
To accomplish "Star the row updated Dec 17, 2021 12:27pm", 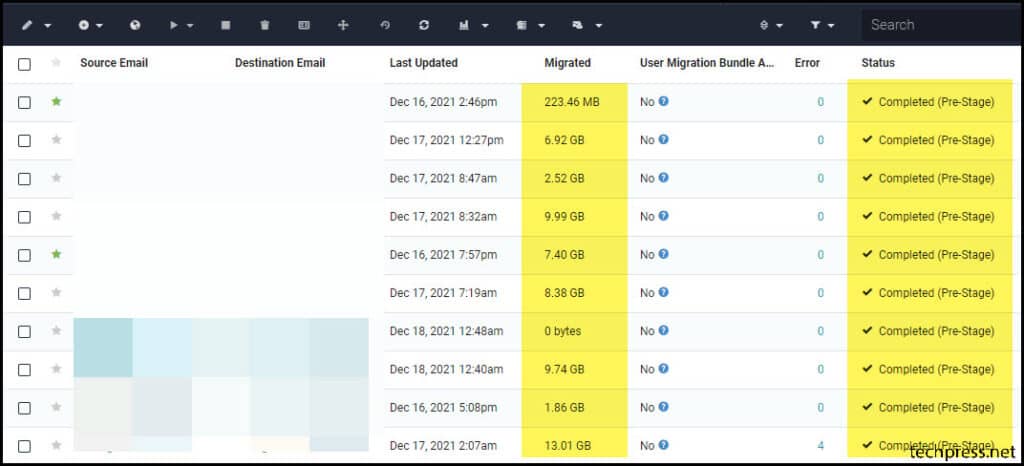I will pos(56,139).
